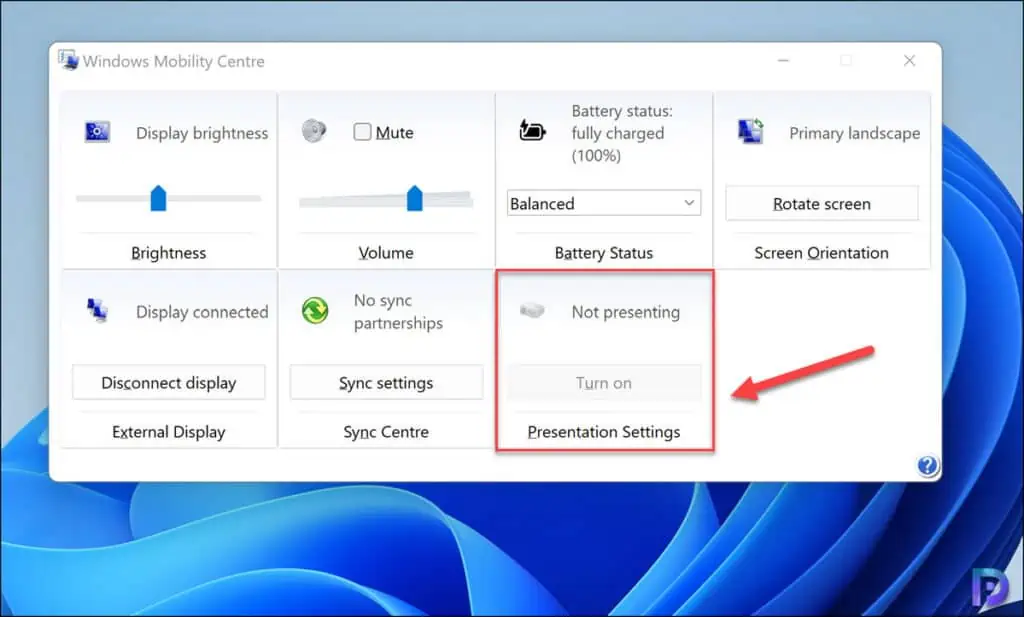Click the Display connected text

point(202,312)
